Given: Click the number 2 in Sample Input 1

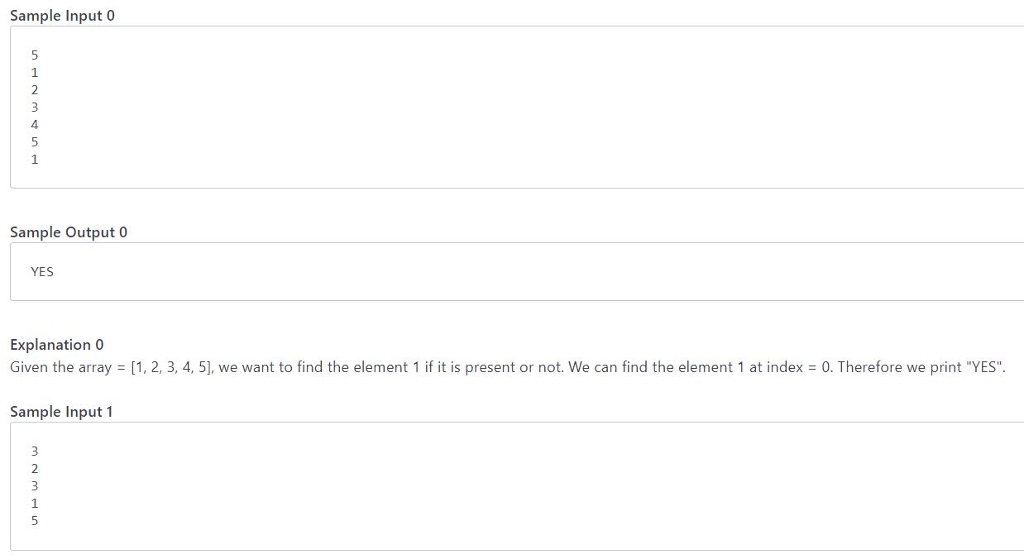Looking at the screenshot, I should point(35,469).
